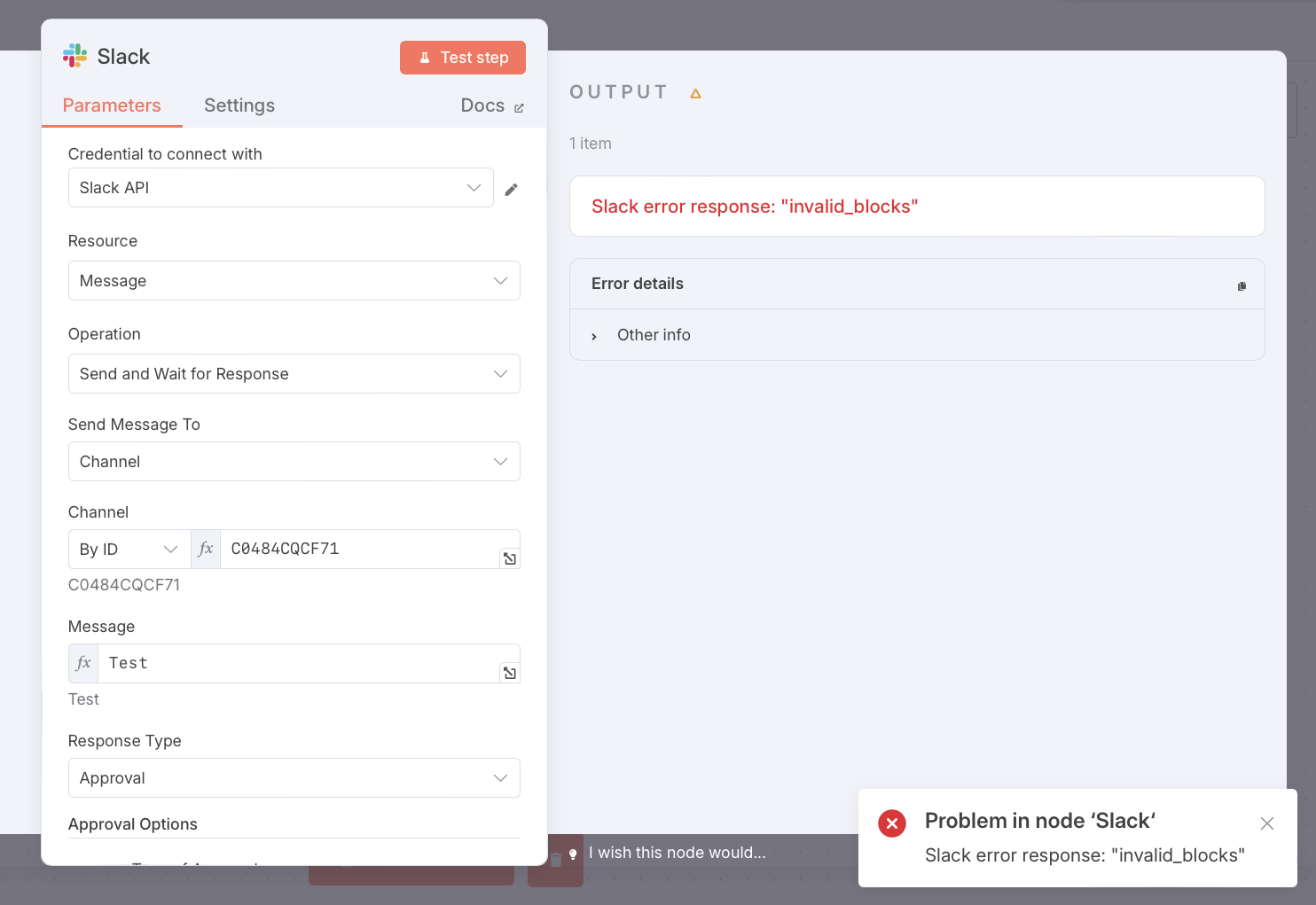The width and height of the screenshot is (1316, 905).
Task: Click the Error details heading
Action: pyautogui.click(x=638, y=284)
